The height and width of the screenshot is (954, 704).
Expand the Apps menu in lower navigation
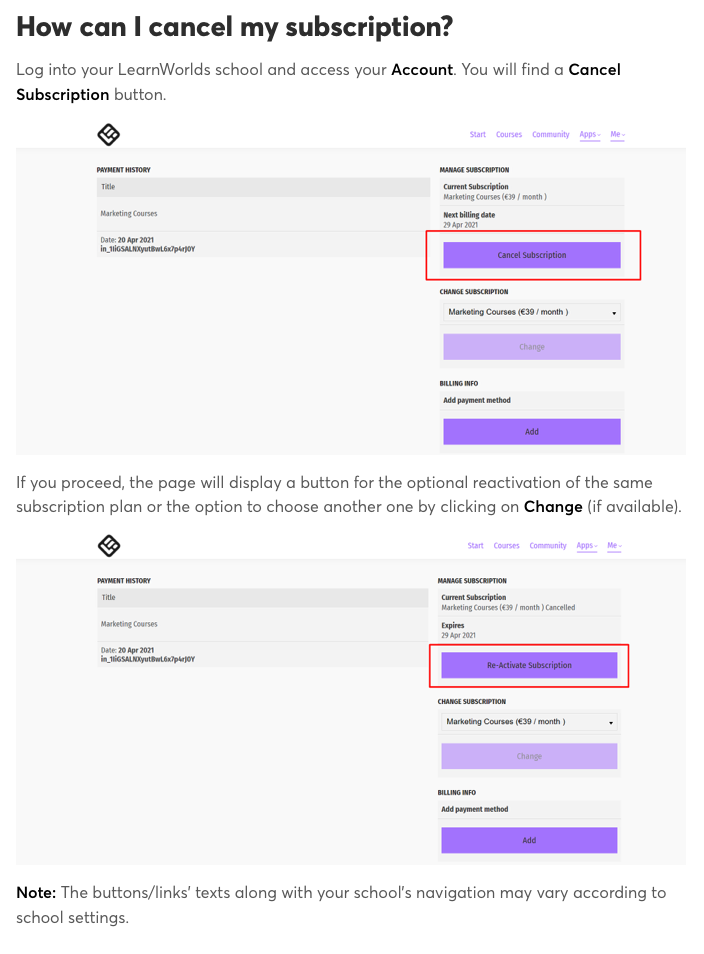(587, 546)
